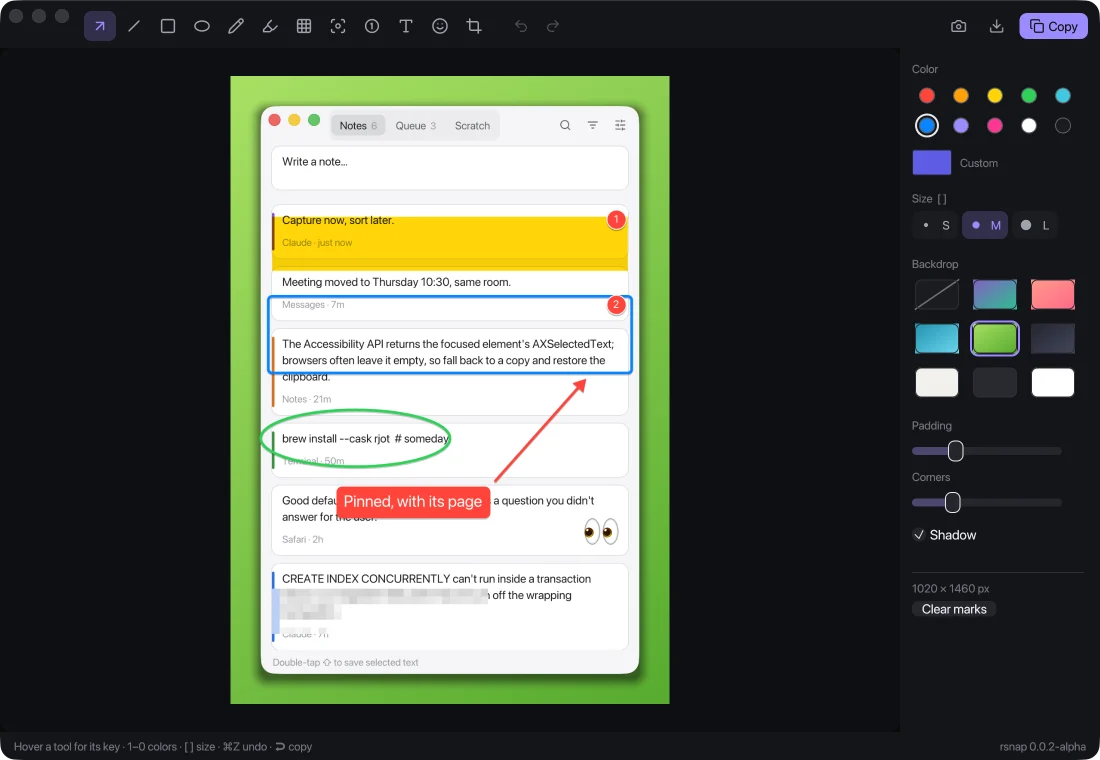The height and width of the screenshot is (760, 1100).
Task: Pick the numbered Step counter tool
Action: (372, 27)
